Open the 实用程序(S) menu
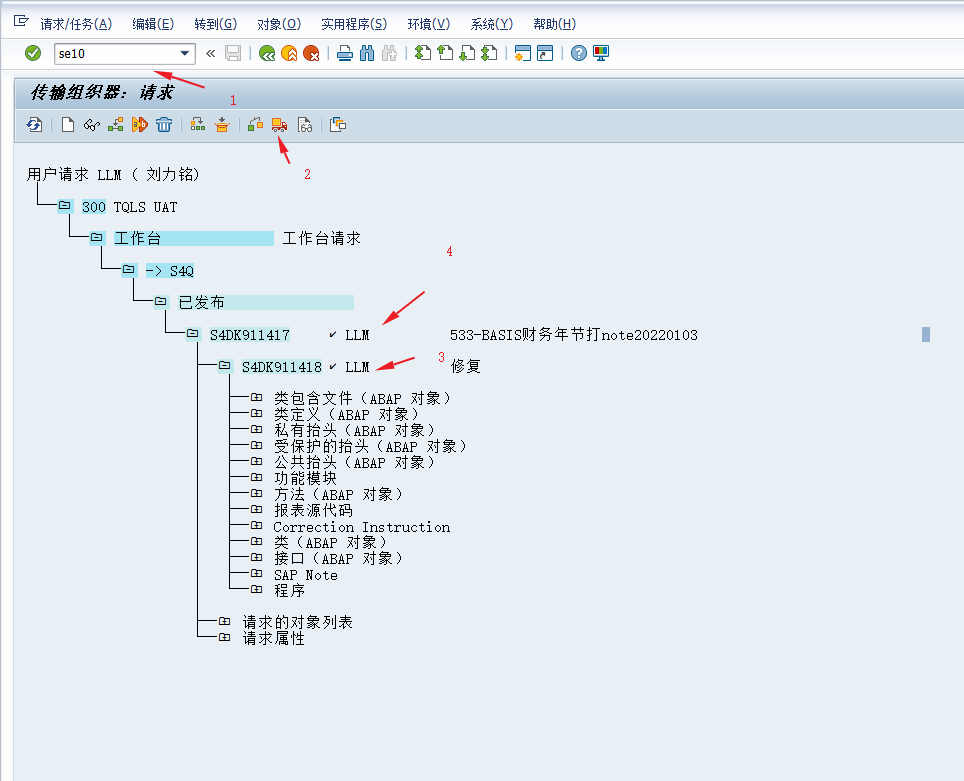 click(354, 24)
